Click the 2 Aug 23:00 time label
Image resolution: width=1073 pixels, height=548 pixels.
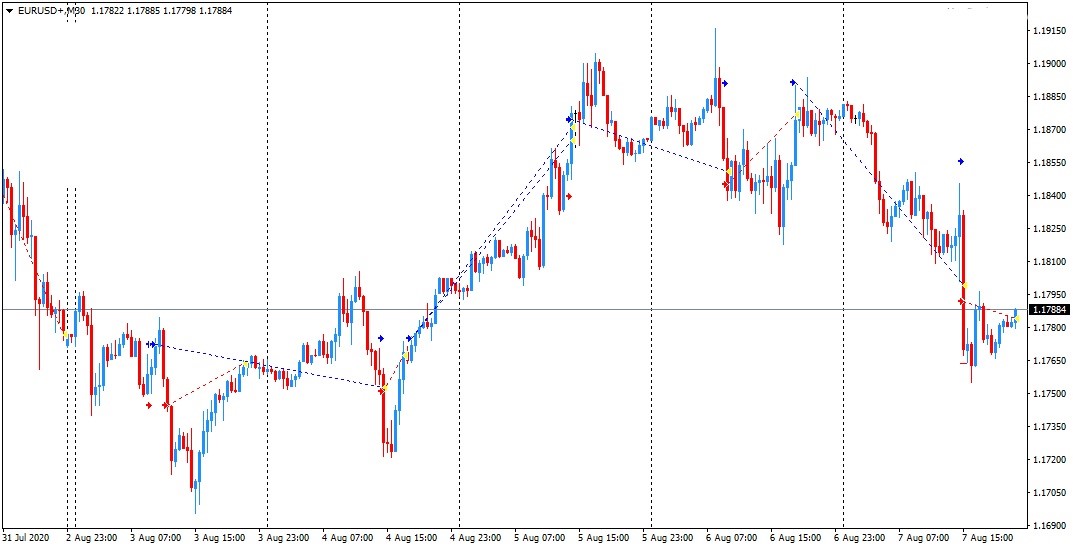point(92,538)
